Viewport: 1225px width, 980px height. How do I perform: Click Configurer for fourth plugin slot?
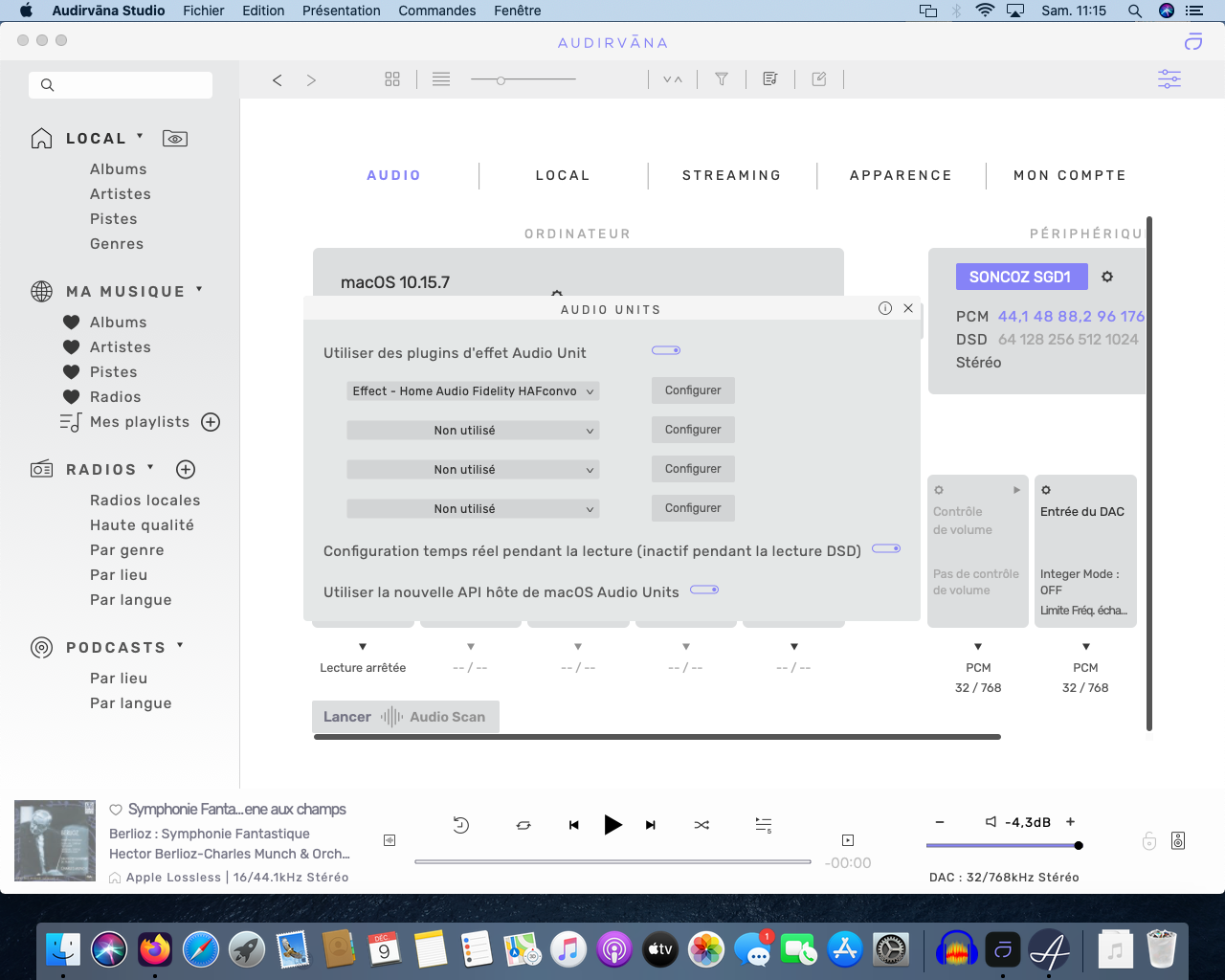[x=693, y=508]
